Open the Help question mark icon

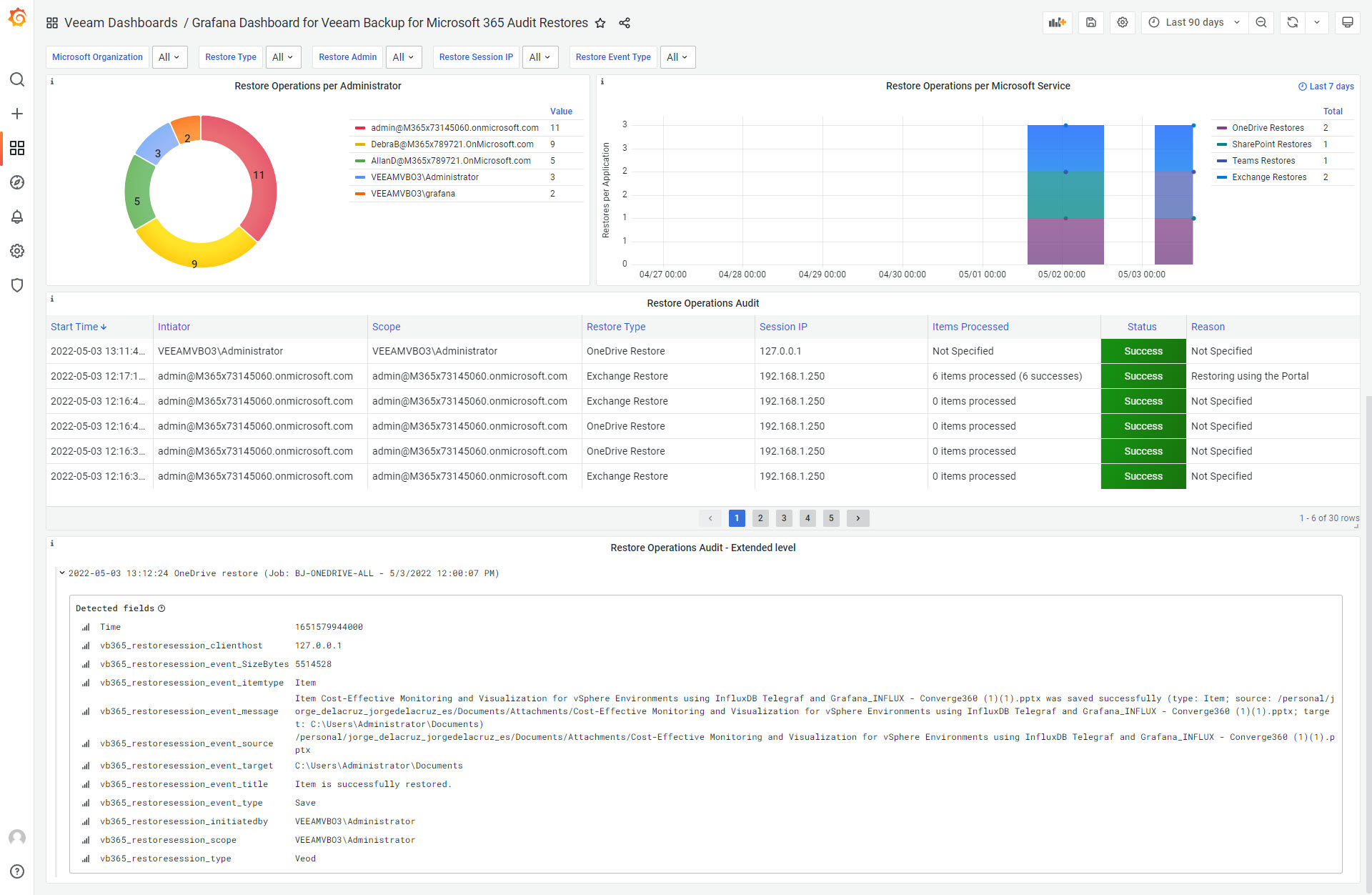17,871
